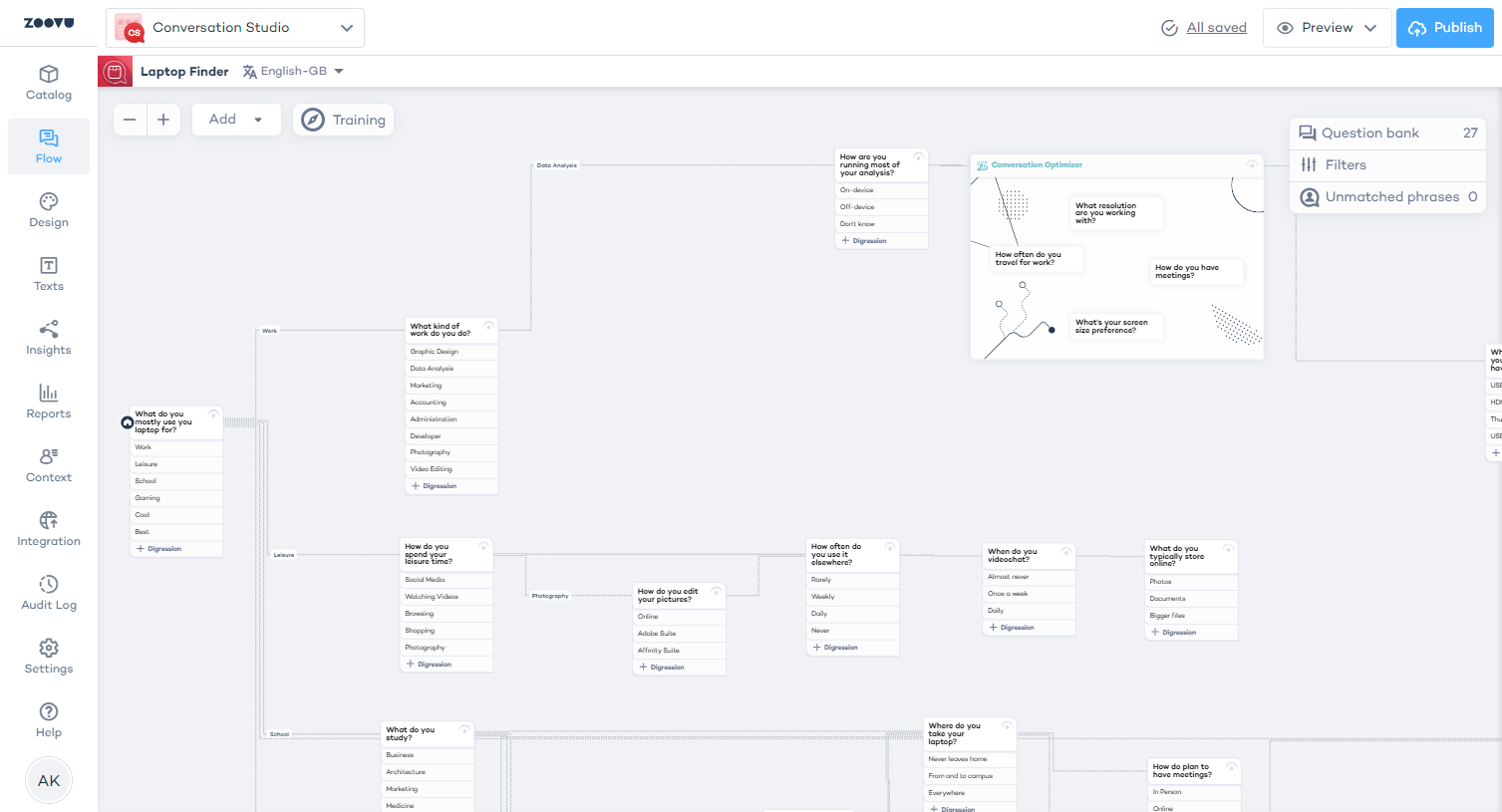Open the Audit Log page

pos(49,593)
